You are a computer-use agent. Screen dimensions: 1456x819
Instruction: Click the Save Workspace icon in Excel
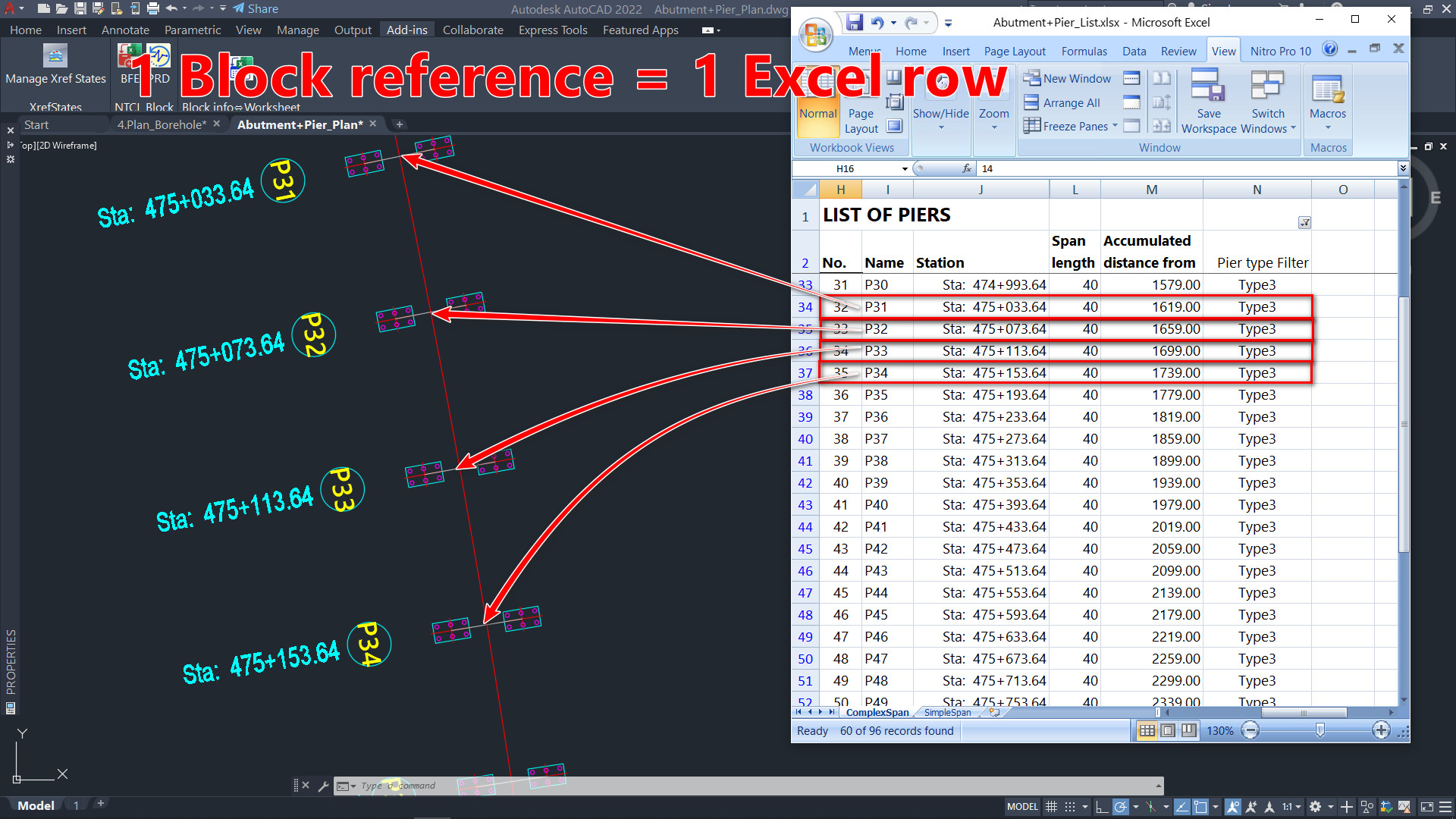click(x=1208, y=87)
